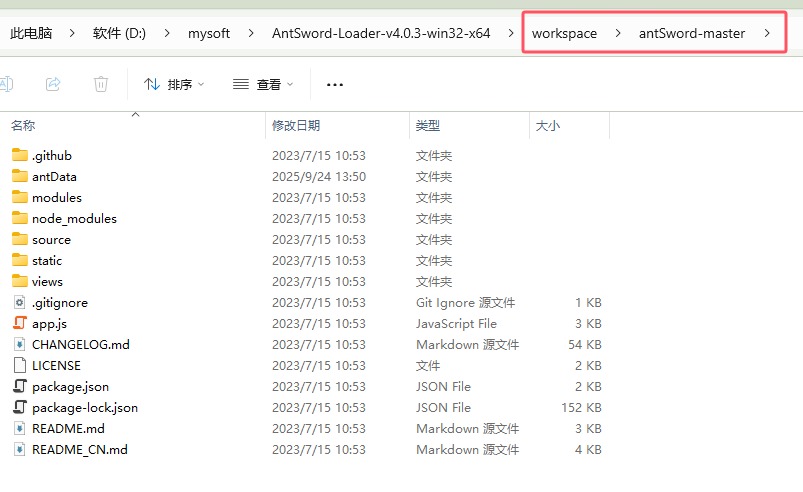The image size is (803, 492).
Task: Sort by 名称 column header
Action: [x=23, y=125]
